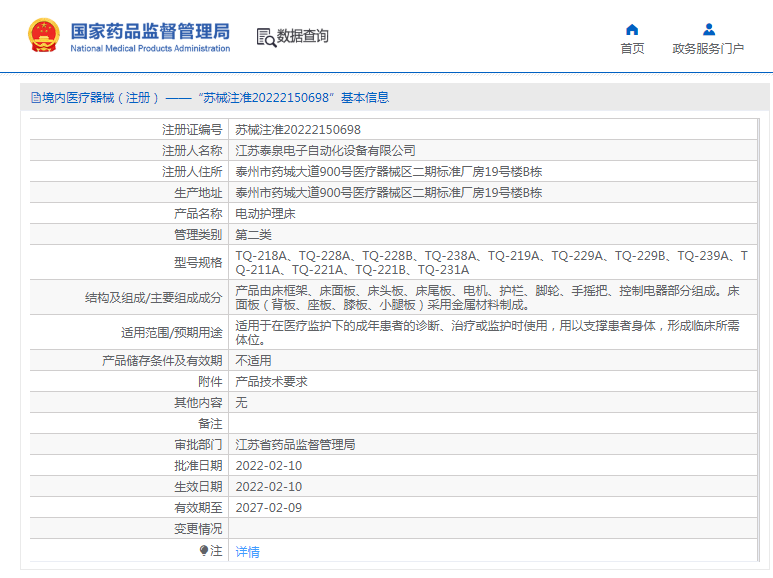
Task: Click the 管理类别 label
Action: [198, 235]
